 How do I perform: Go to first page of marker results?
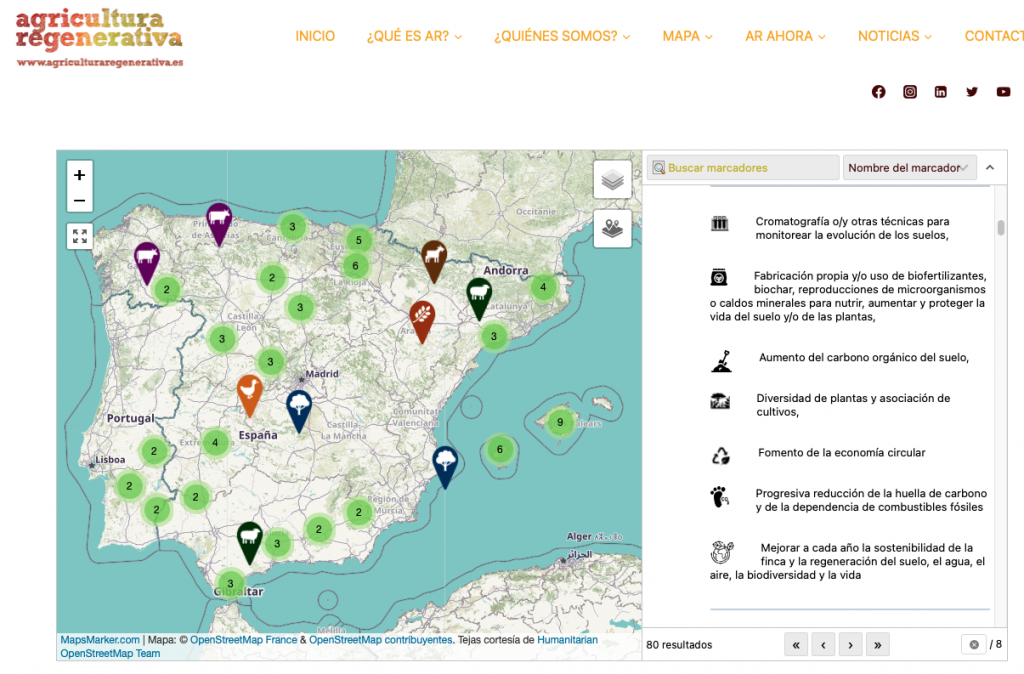(x=795, y=645)
